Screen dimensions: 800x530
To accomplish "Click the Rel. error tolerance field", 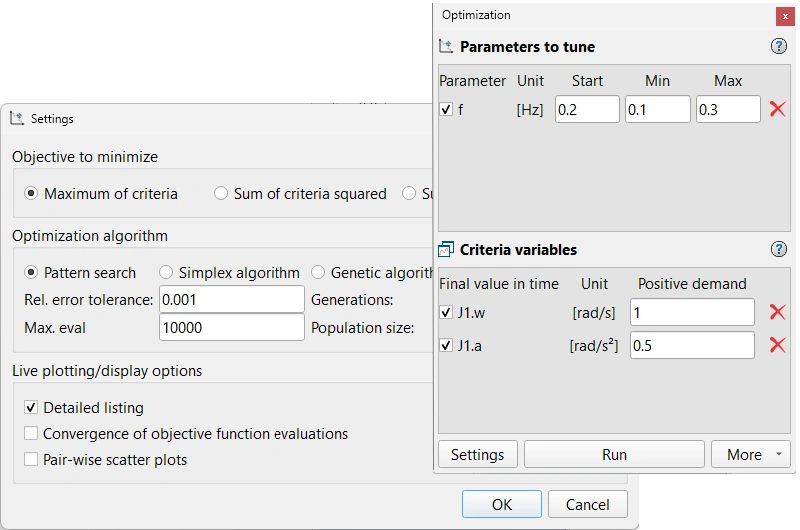I will [x=231, y=300].
